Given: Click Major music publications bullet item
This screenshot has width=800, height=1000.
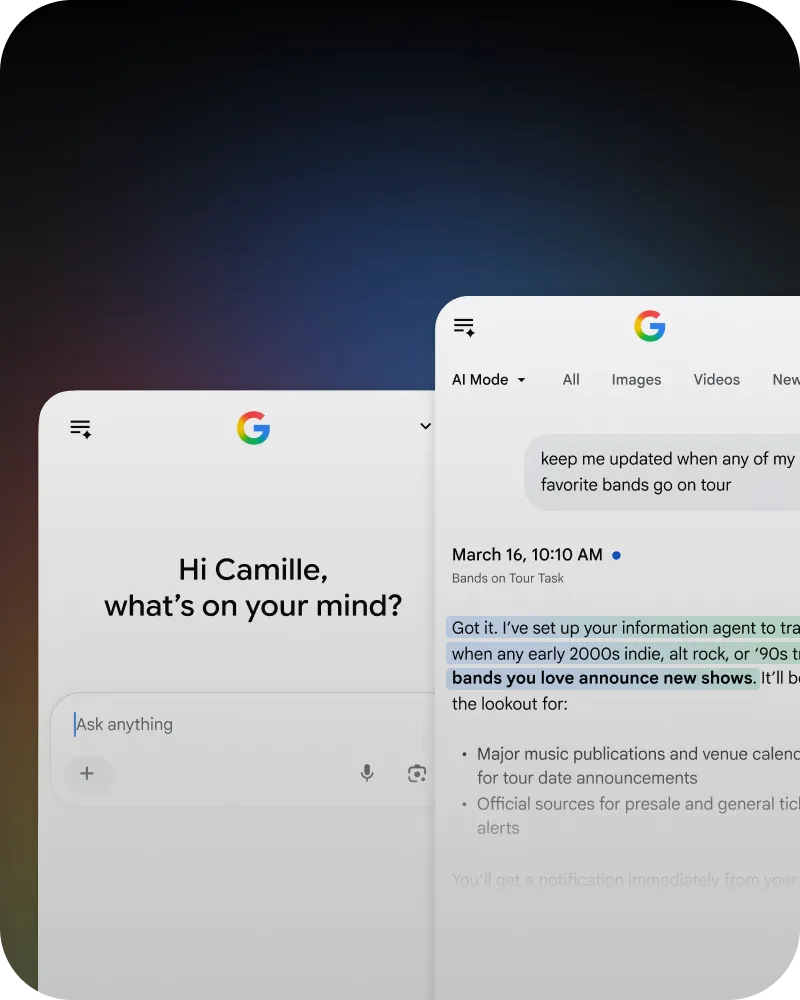Looking at the screenshot, I should pos(638,766).
